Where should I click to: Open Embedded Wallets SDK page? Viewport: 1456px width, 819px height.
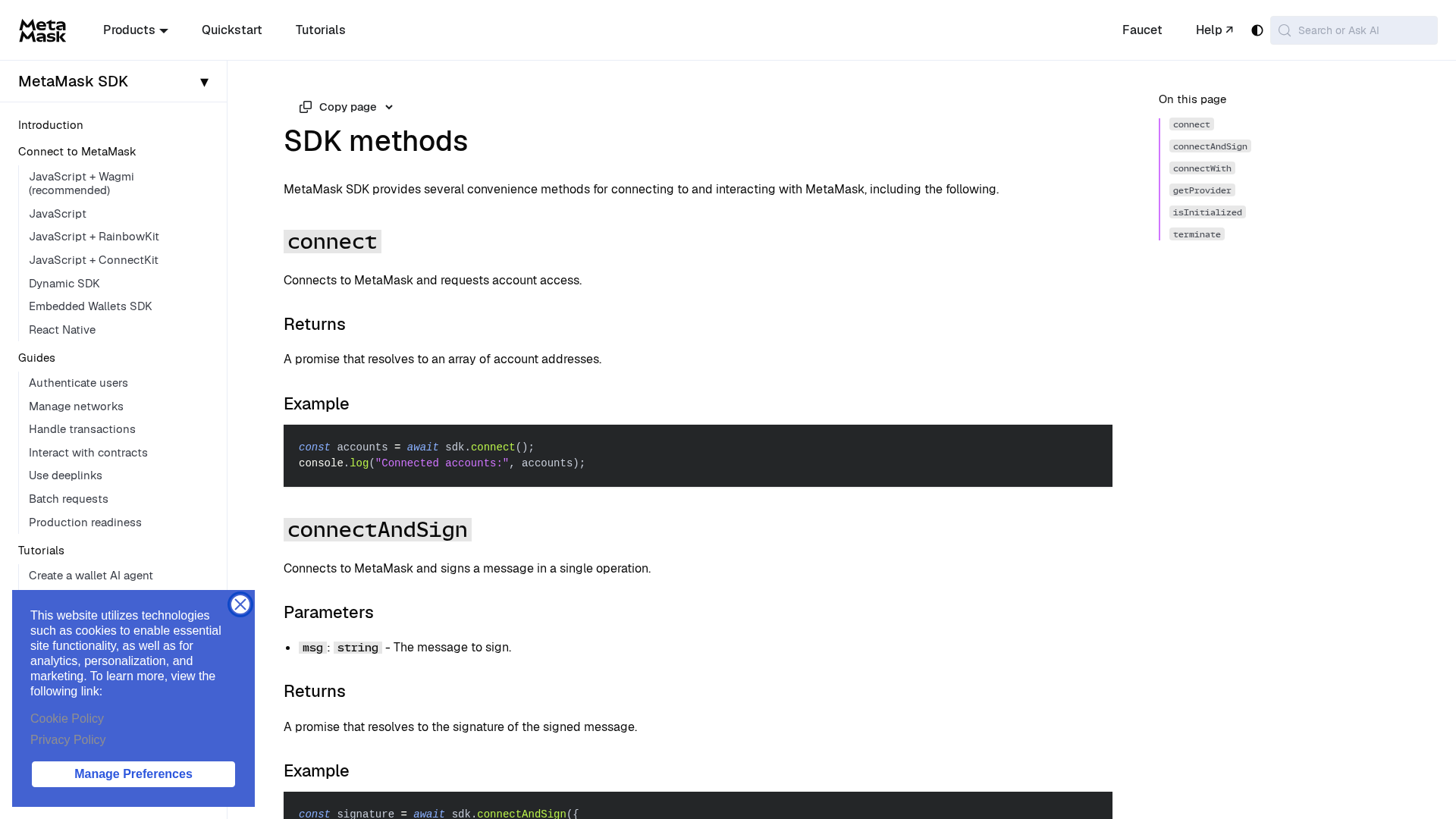(90, 306)
